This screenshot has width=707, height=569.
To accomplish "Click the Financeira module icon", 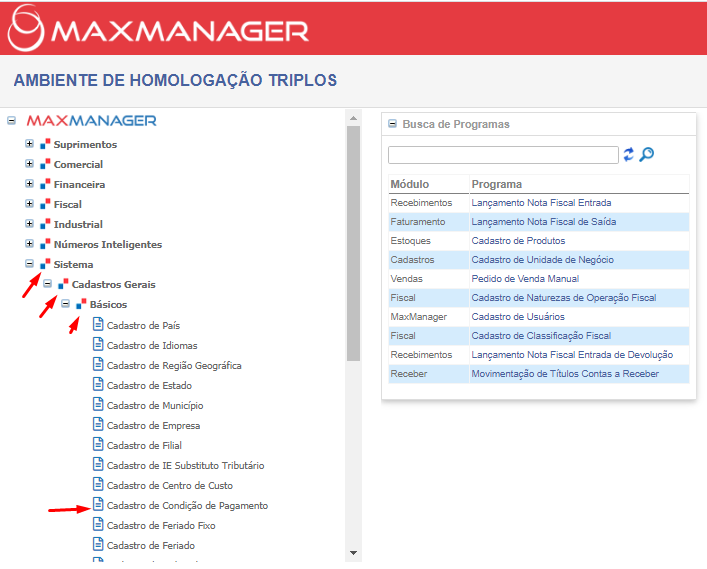I will (45, 184).
